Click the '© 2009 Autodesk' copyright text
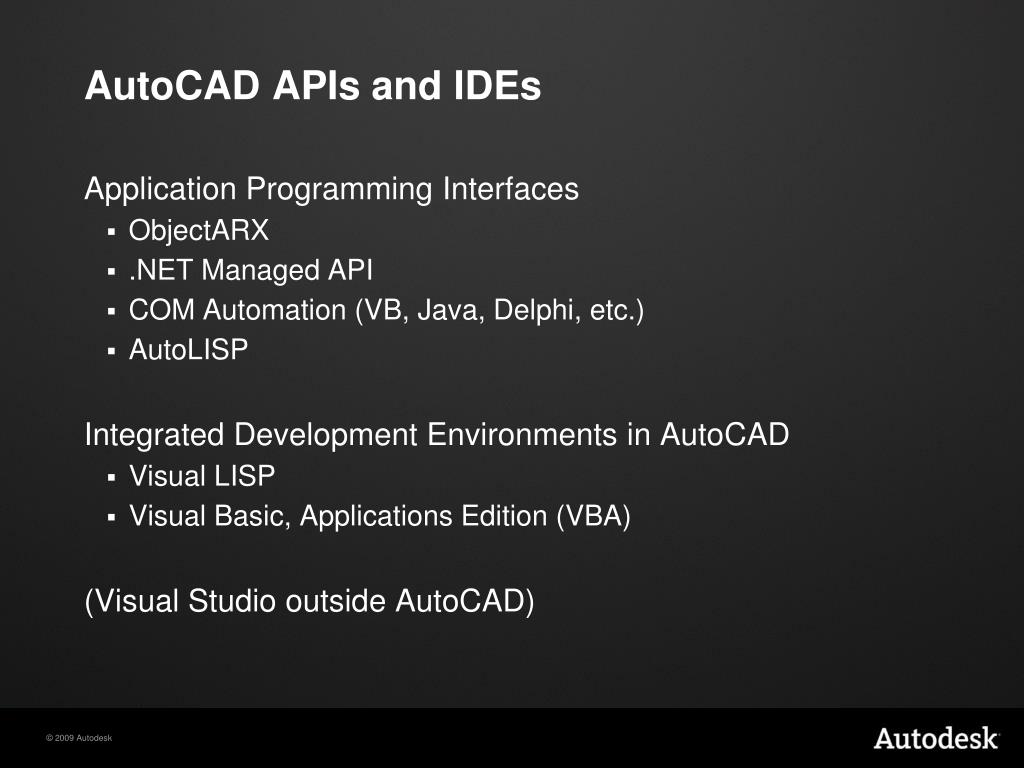1024x768 pixels. coord(79,738)
